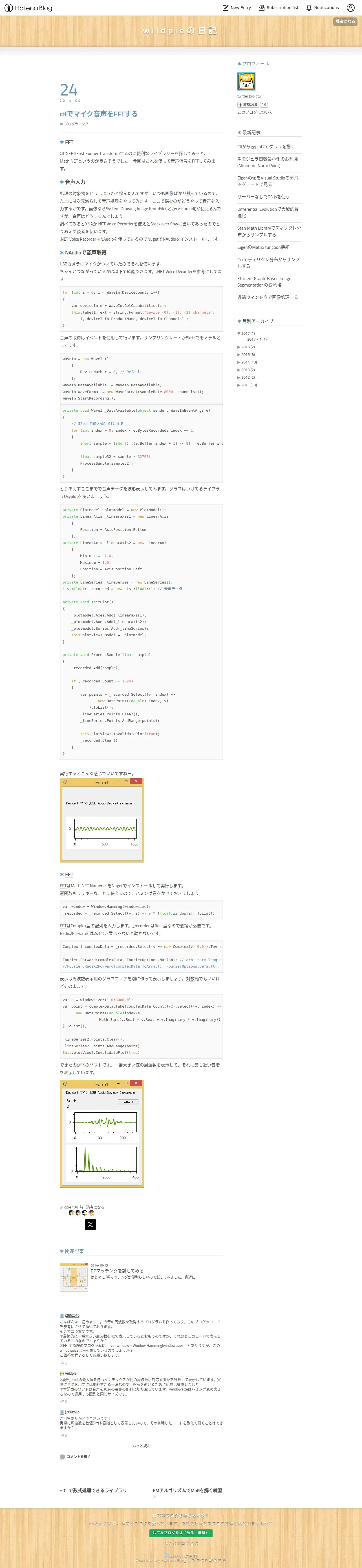
Task: Expand the 2011 archive triangle
Action: pyautogui.click(x=239, y=385)
